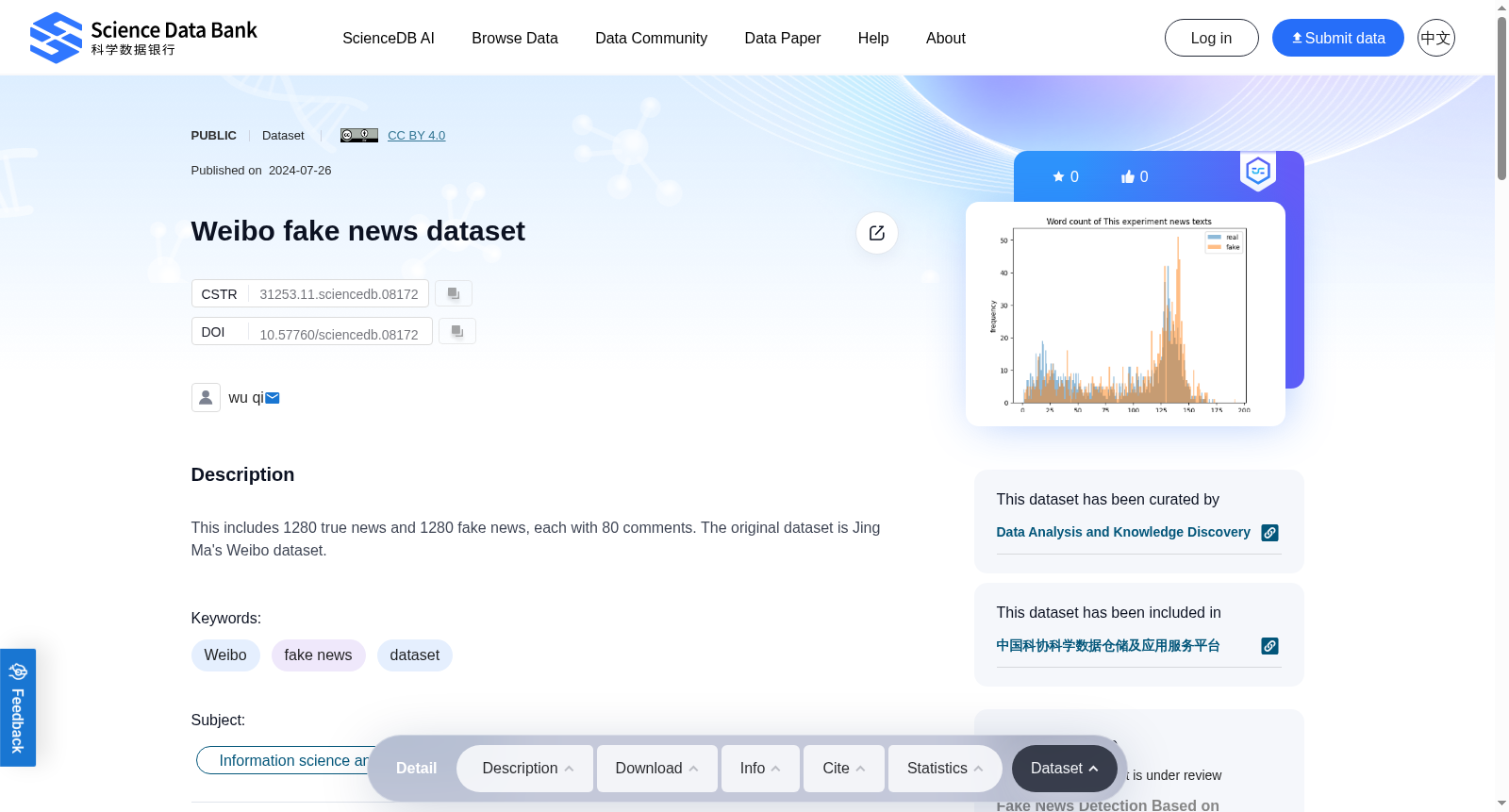Open the 中国科协科学数据仓储及应用服务平台 link
Viewport: 1509px width, 812px height.
[1108, 645]
